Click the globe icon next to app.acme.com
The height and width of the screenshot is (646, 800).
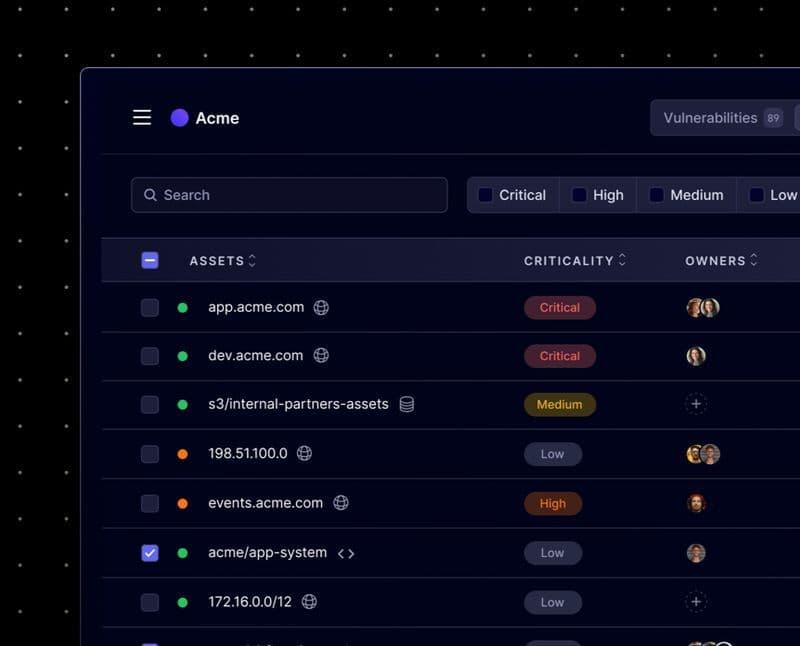click(320, 307)
